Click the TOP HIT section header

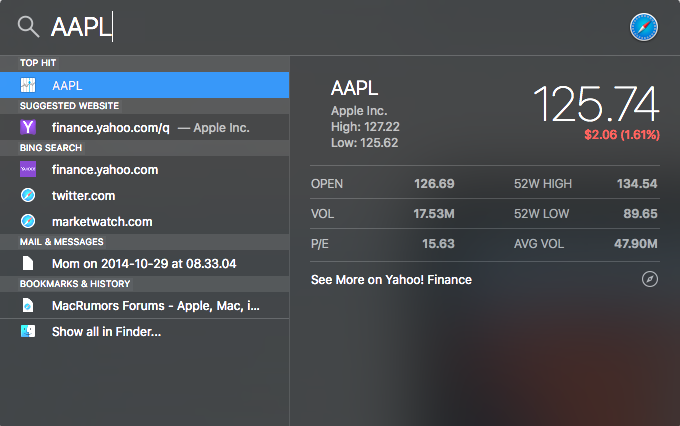click(x=38, y=63)
